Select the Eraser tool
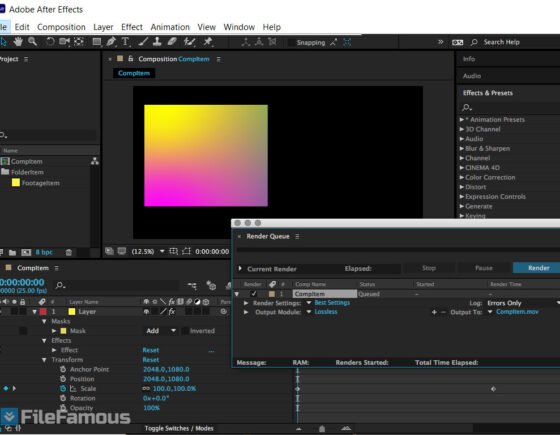Screen dimensions: 560x435 click(x=172, y=42)
